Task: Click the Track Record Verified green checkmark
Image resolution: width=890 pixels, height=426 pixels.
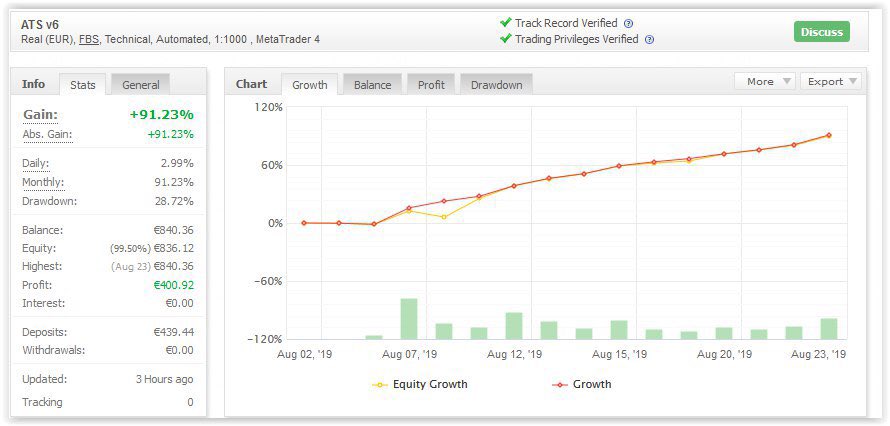Action: tap(505, 23)
